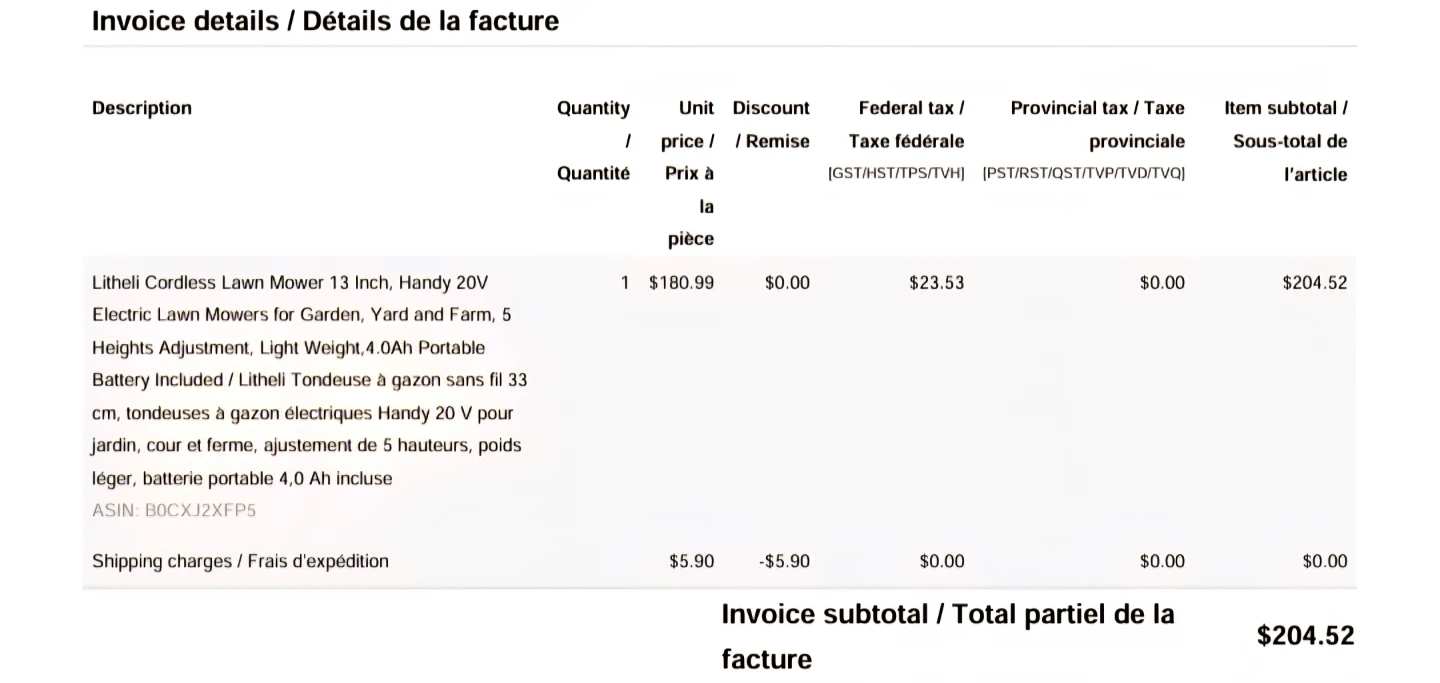The image size is (1440, 683).
Task: Select the Description column header
Action: [x=142, y=108]
